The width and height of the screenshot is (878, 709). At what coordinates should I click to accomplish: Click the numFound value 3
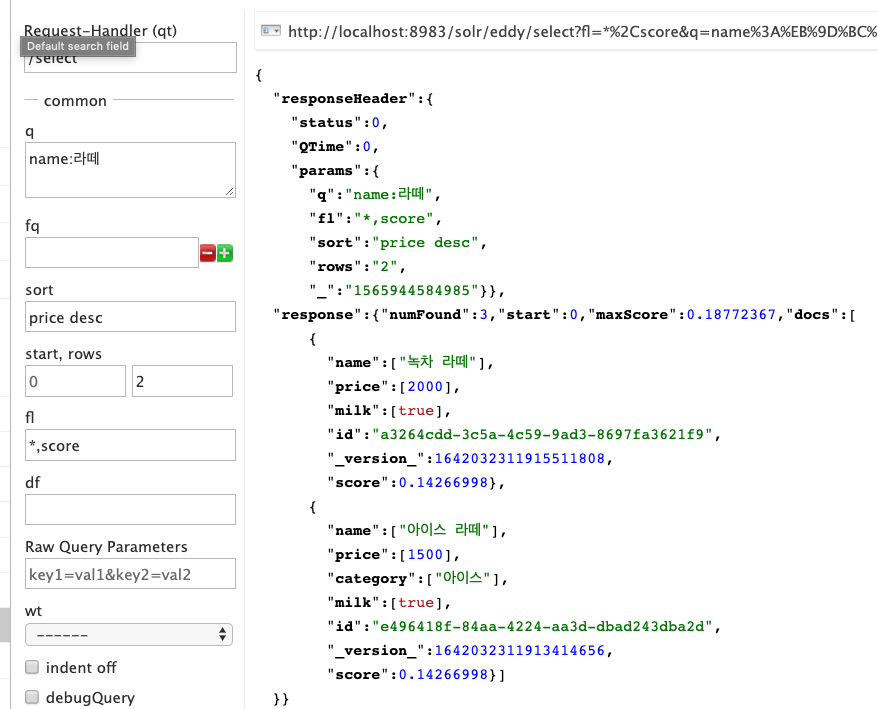[x=484, y=315]
